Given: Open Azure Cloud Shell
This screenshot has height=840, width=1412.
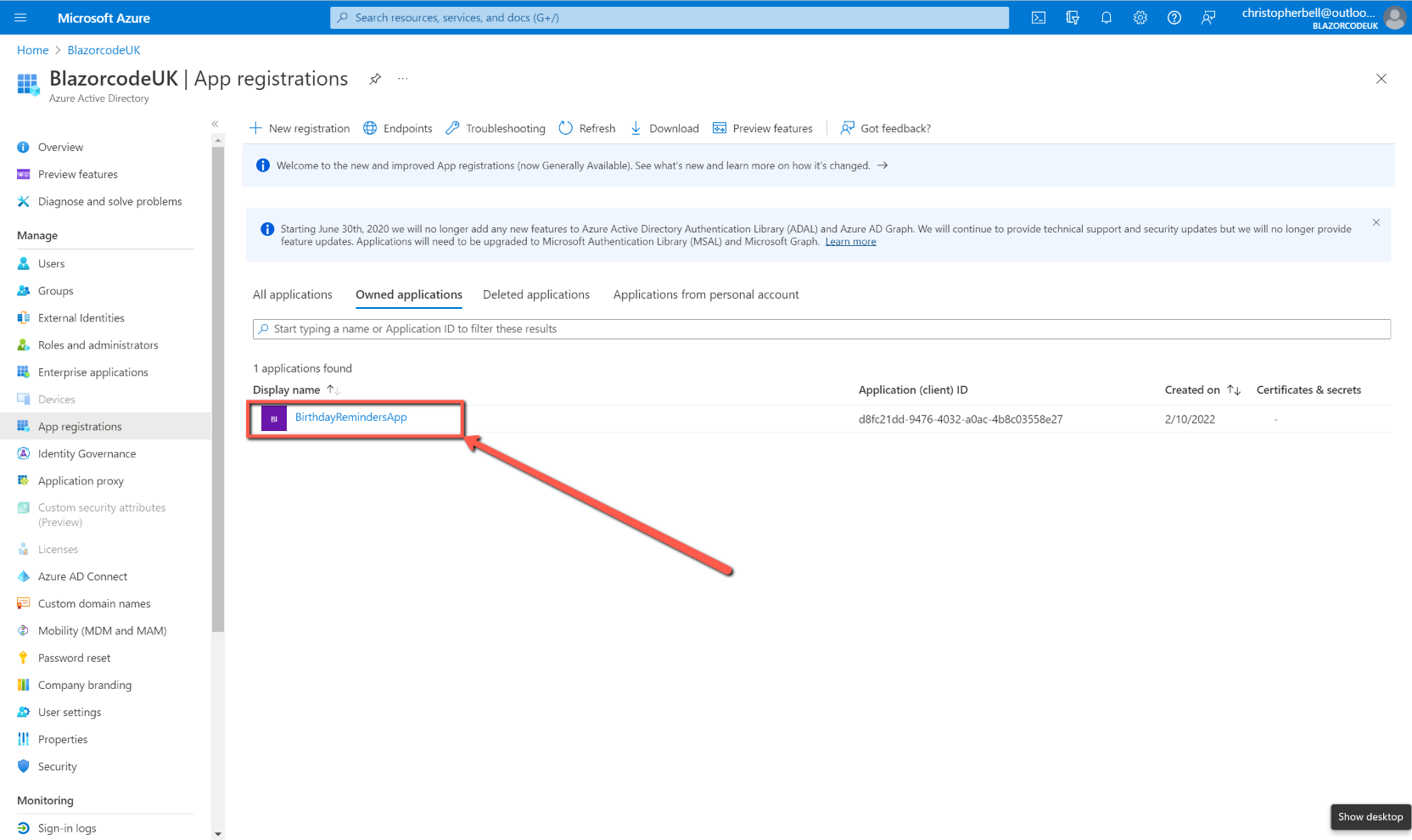Looking at the screenshot, I should coord(1038,17).
